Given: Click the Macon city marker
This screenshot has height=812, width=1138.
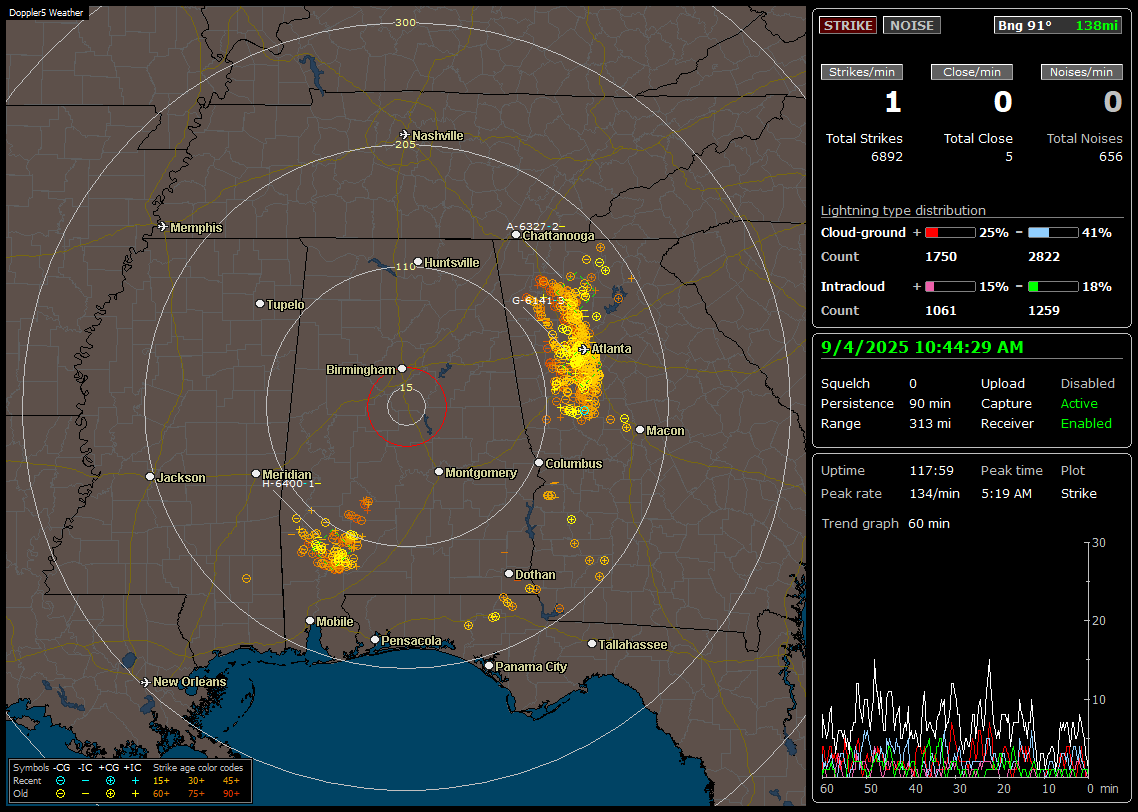Looking at the screenshot, I should (x=639, y=430).
